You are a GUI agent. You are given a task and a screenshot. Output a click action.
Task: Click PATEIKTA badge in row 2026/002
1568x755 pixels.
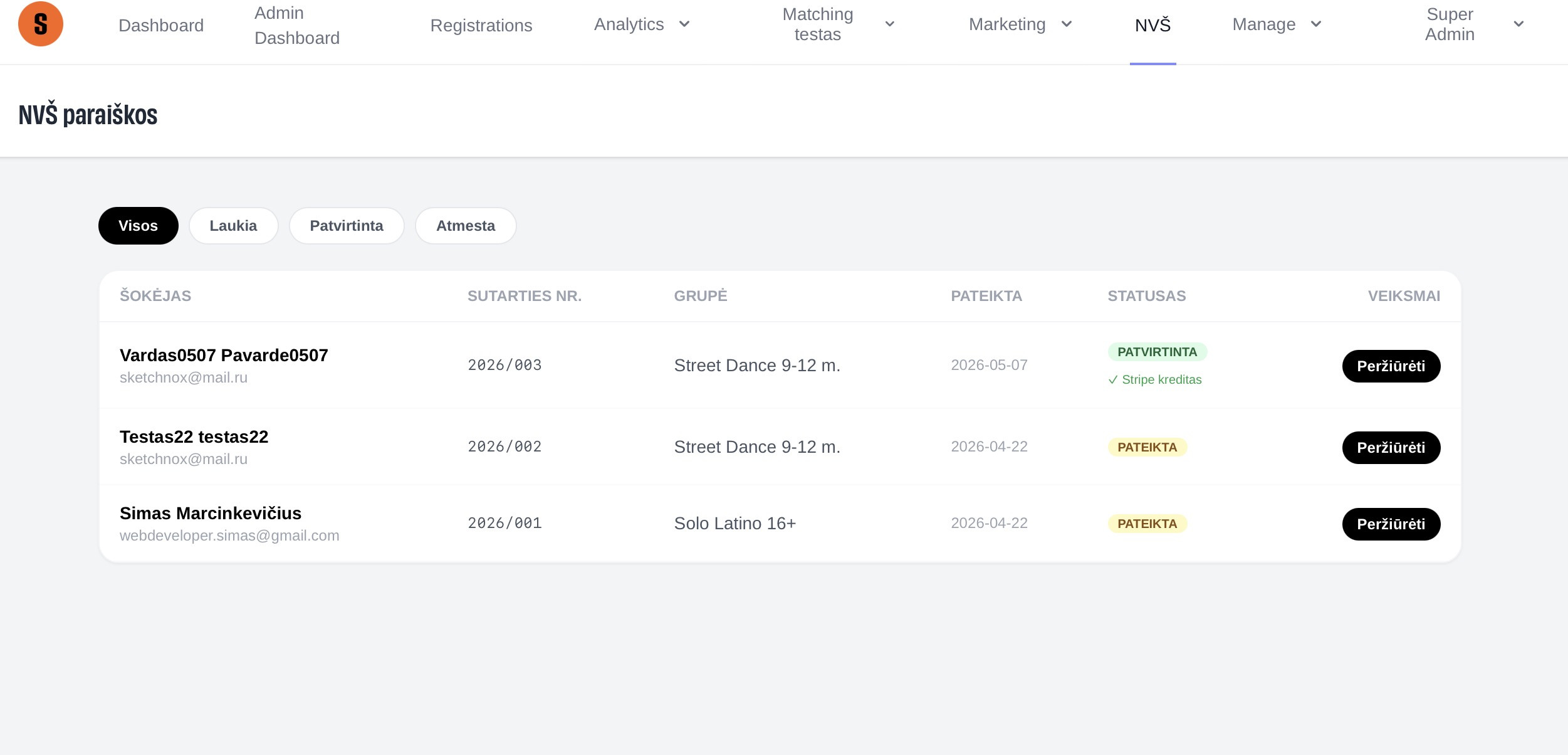pyautogui.click(x=1147, y=447)
